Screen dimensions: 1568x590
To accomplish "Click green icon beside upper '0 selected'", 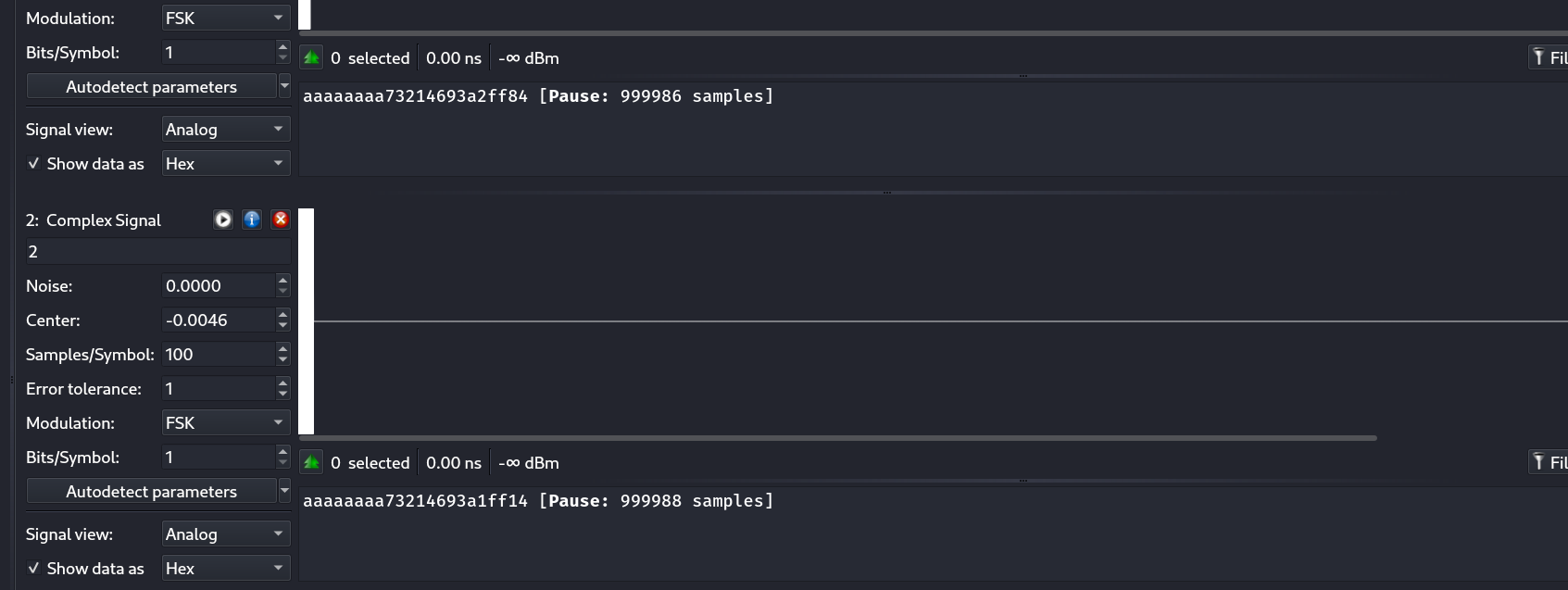I will 312,57.
